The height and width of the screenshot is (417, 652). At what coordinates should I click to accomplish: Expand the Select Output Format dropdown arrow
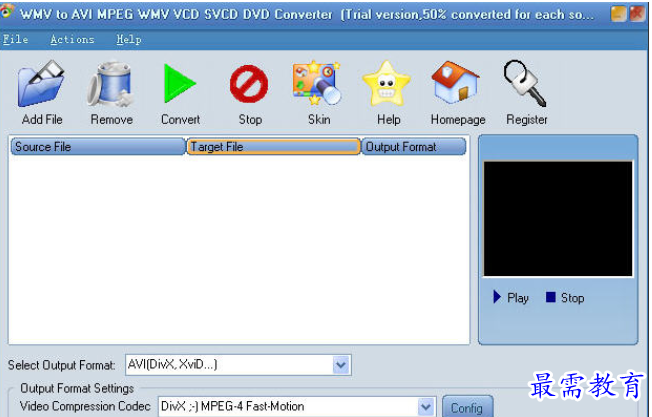pos(341,365)
